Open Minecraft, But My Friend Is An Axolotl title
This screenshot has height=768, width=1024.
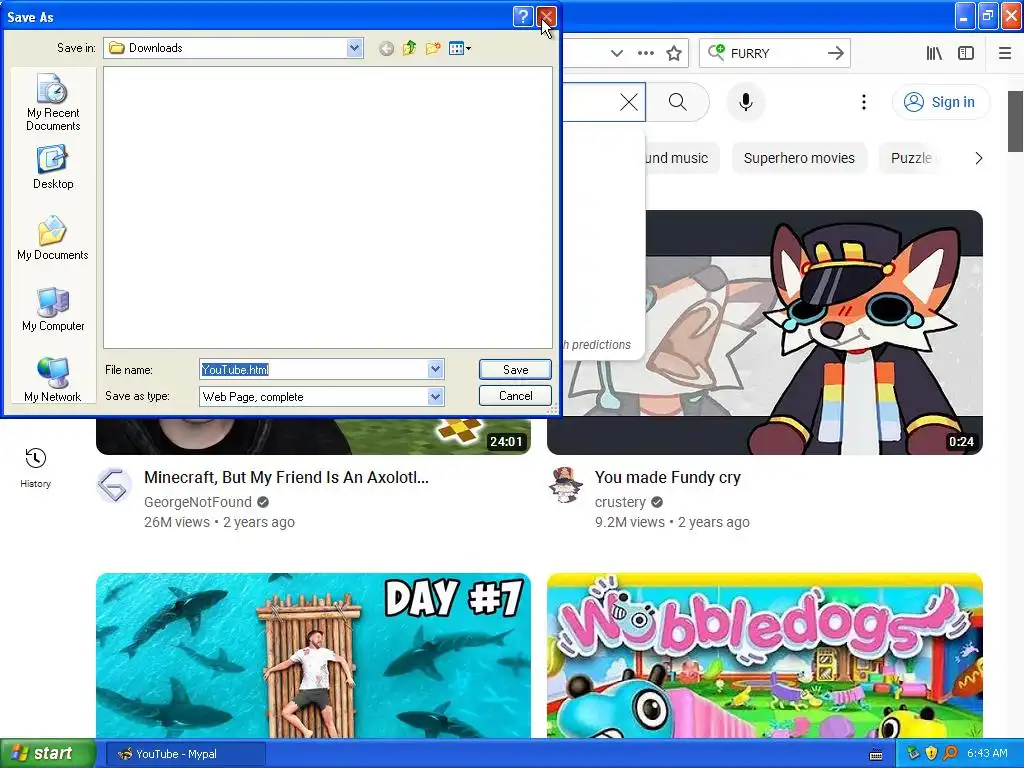point(287,477)
